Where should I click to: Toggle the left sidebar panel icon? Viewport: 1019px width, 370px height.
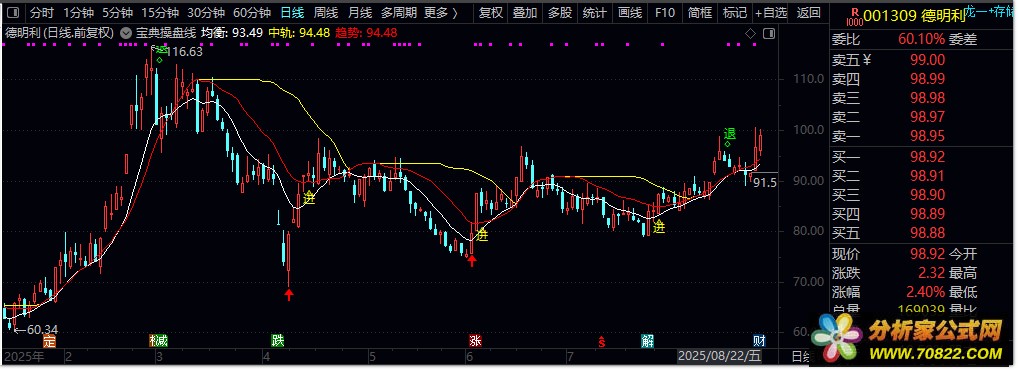pyautogui.click(x=14, y=12)
